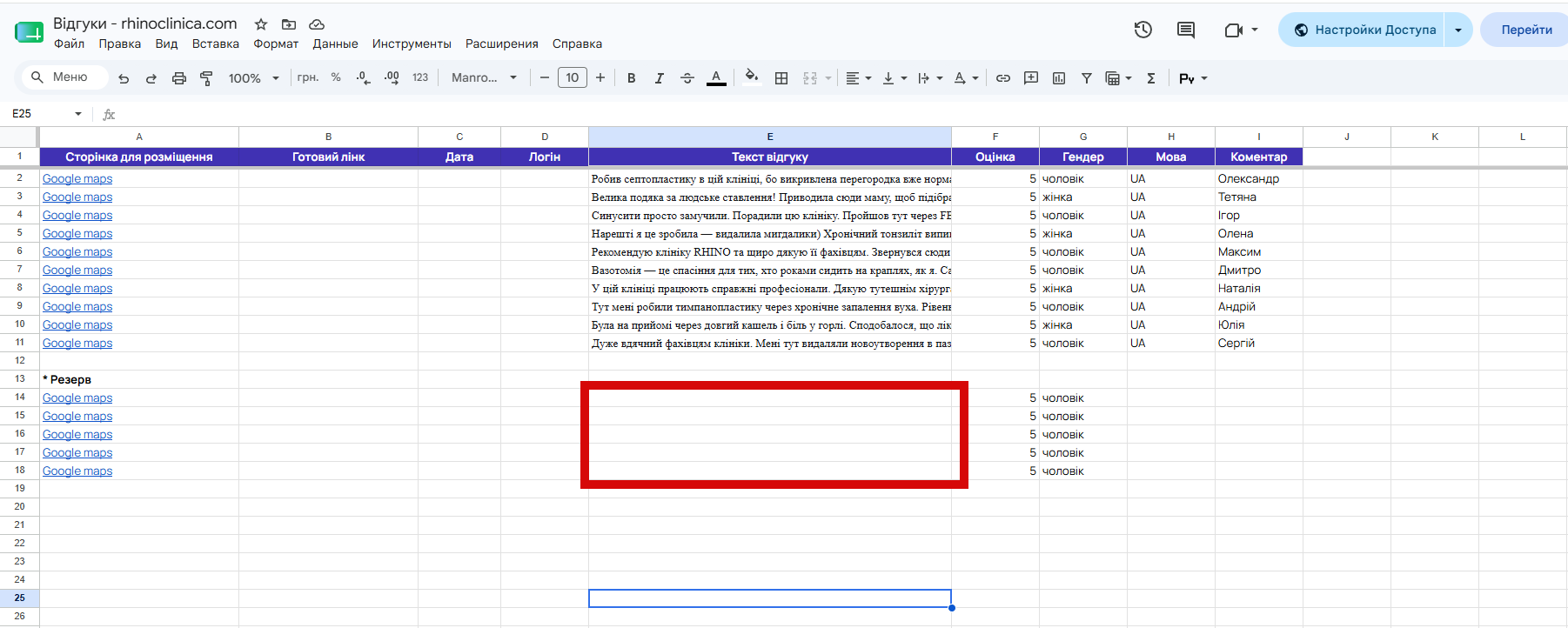
Task: Click the create filter funnel icon
Action: (1087, 78)
